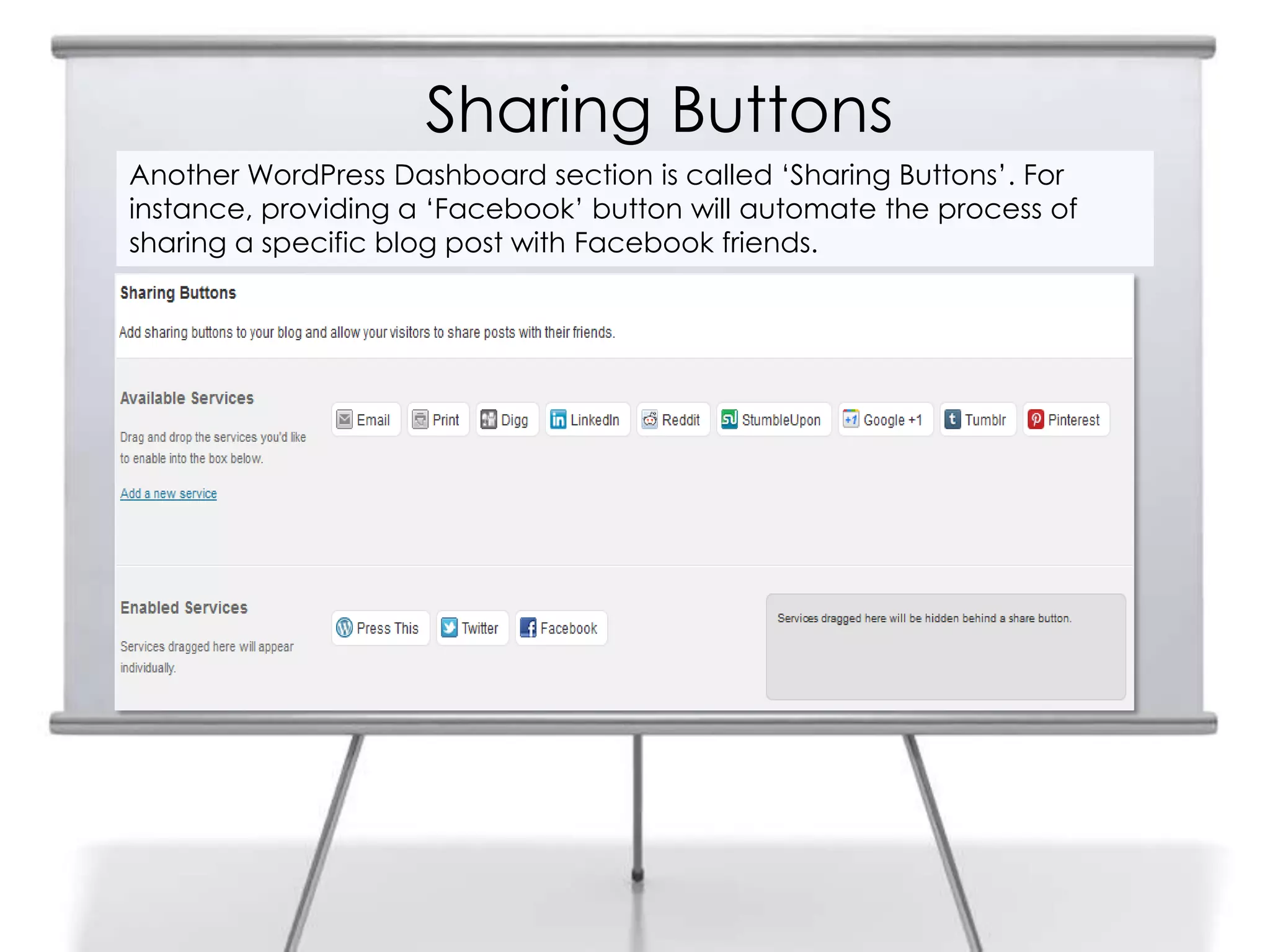Click the 'Enabled Services' heading
The image size is (1270, 952).
(184, 607)
